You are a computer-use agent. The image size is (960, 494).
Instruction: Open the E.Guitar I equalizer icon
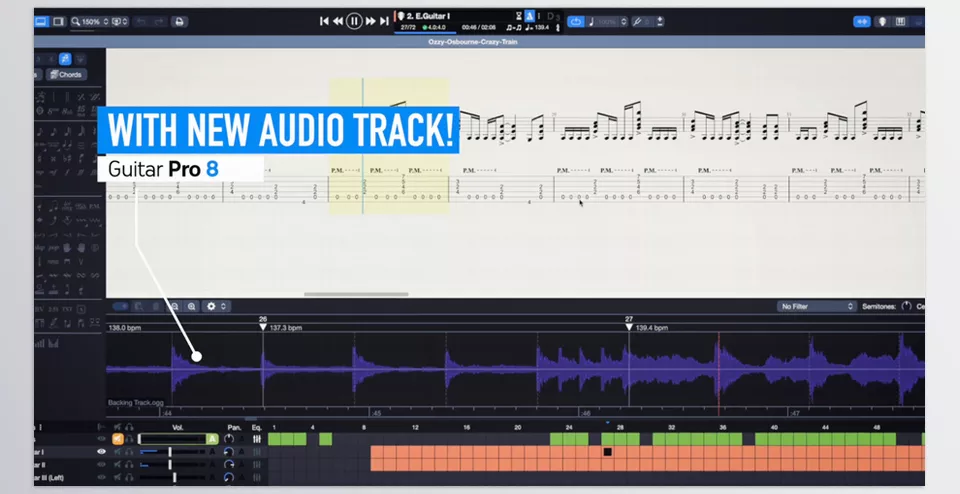(257, 452)
